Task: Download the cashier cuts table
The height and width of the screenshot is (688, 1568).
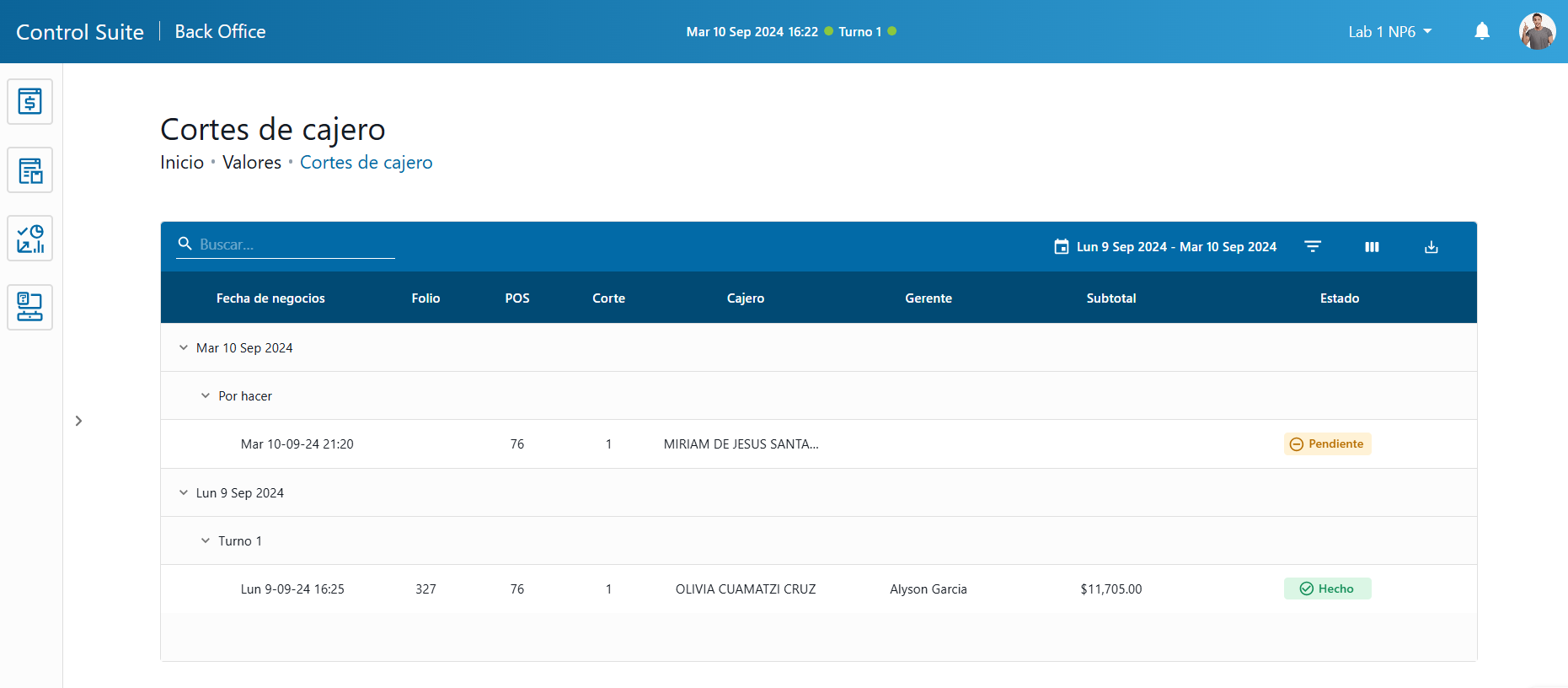Action: pos(1431,247)
